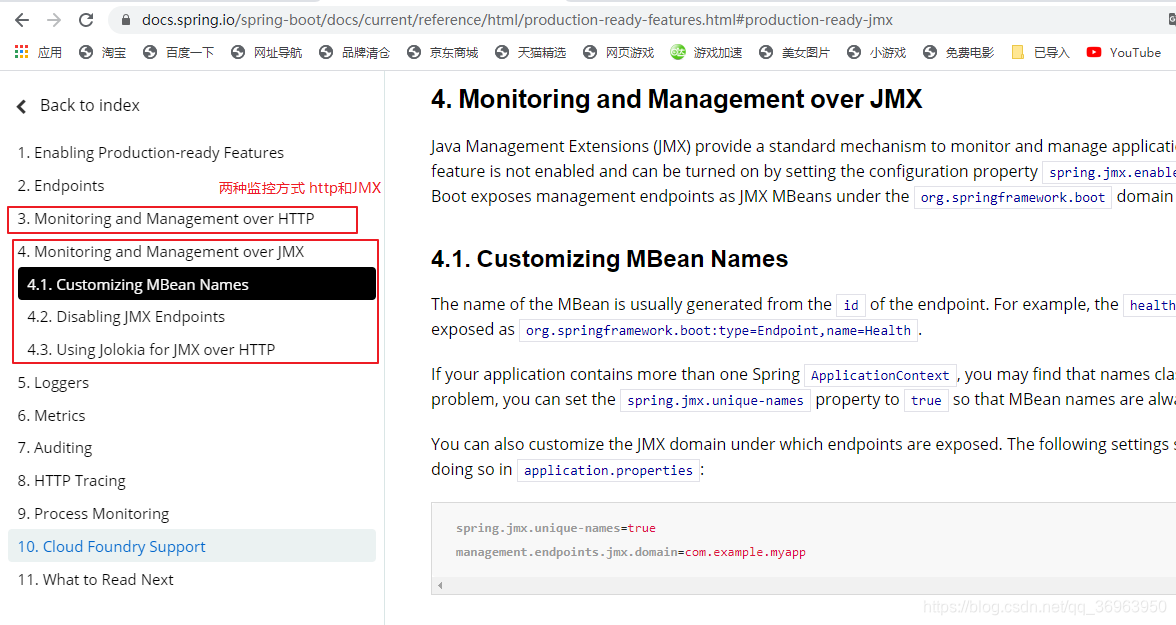Click the 4.1. Customizing MBean Names heading
Image resolution: width=1176 pixels, height=625 pixels.
pyautogui.click(x=609, y=259)
